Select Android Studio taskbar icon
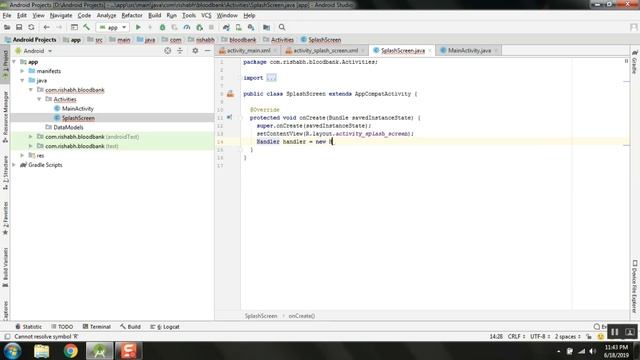The width and height of the screenshot is (640, 360). [100, 351]
